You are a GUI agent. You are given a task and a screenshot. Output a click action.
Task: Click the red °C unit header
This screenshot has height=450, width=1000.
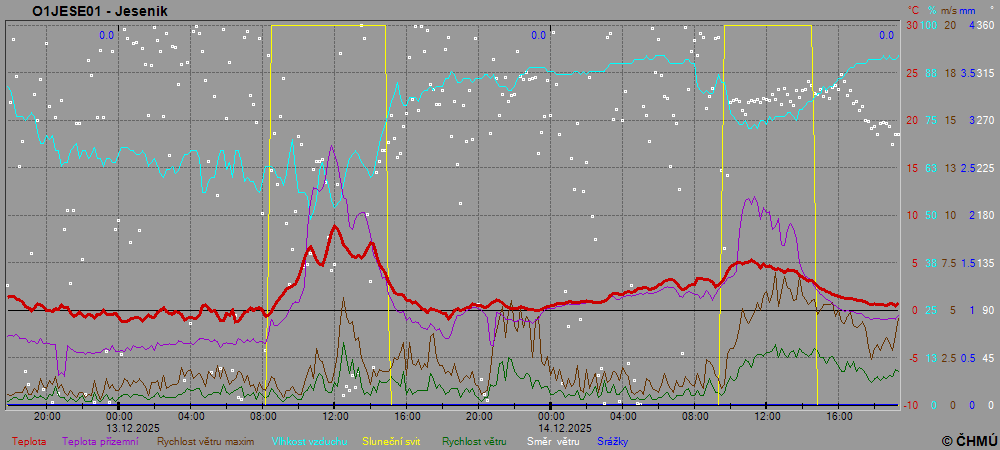coord(912,10)
